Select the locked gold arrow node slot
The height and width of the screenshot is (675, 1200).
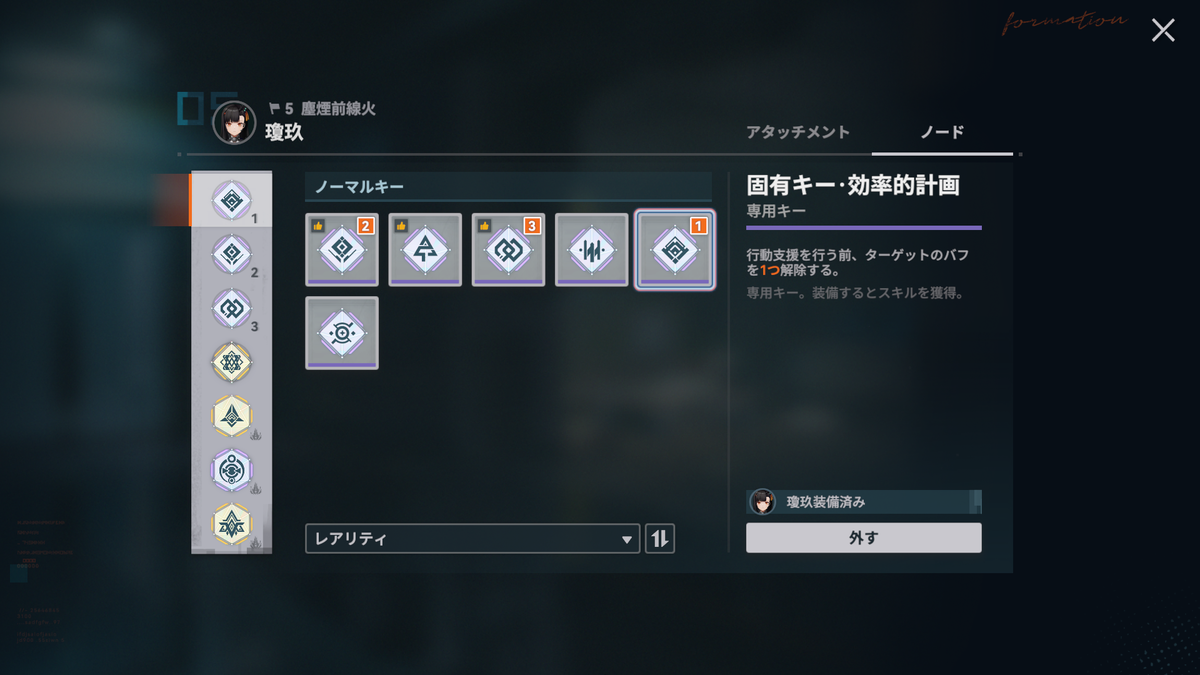tap(231, 416)
